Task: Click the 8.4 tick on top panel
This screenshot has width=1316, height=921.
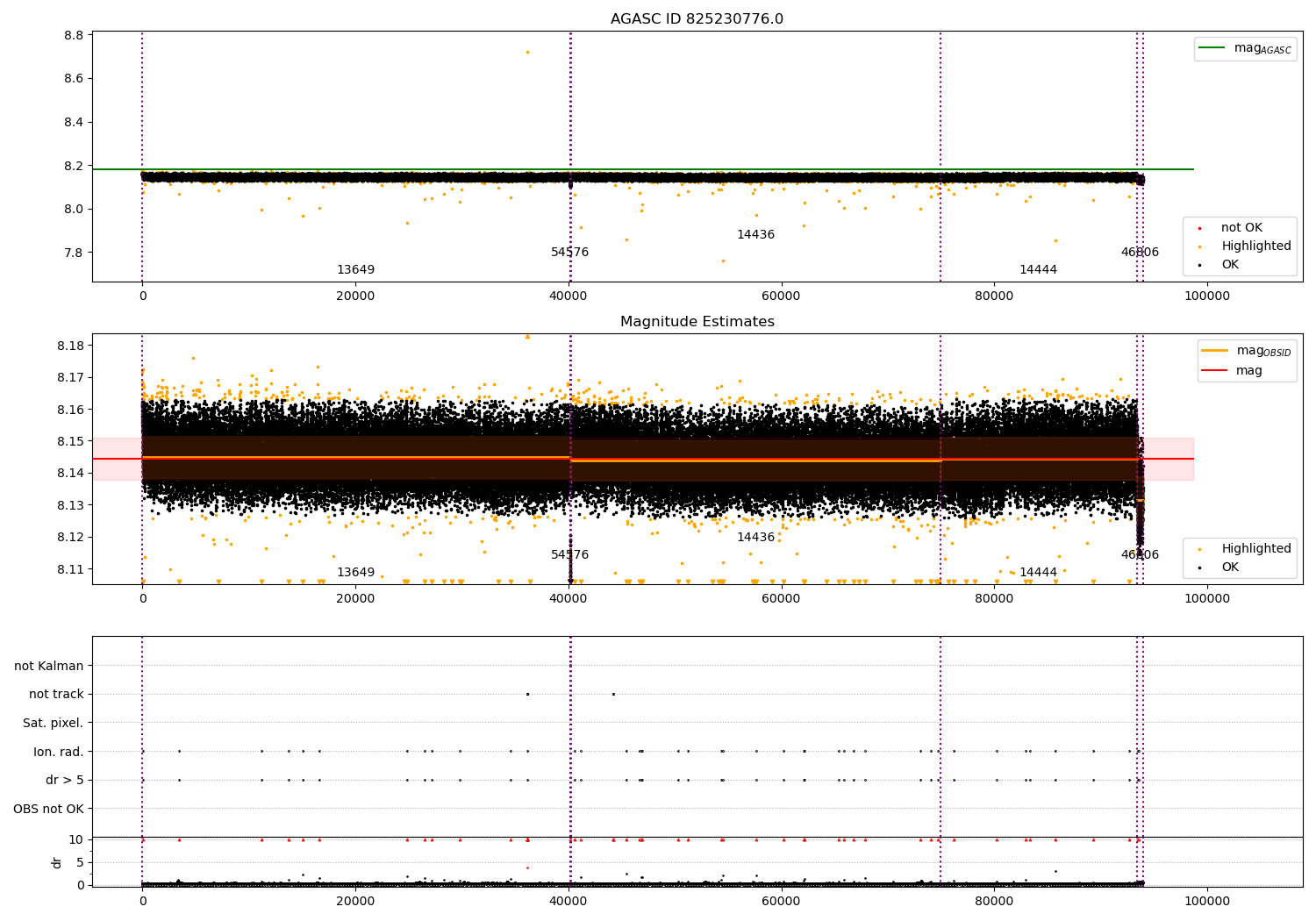Action: click(75, 122)
